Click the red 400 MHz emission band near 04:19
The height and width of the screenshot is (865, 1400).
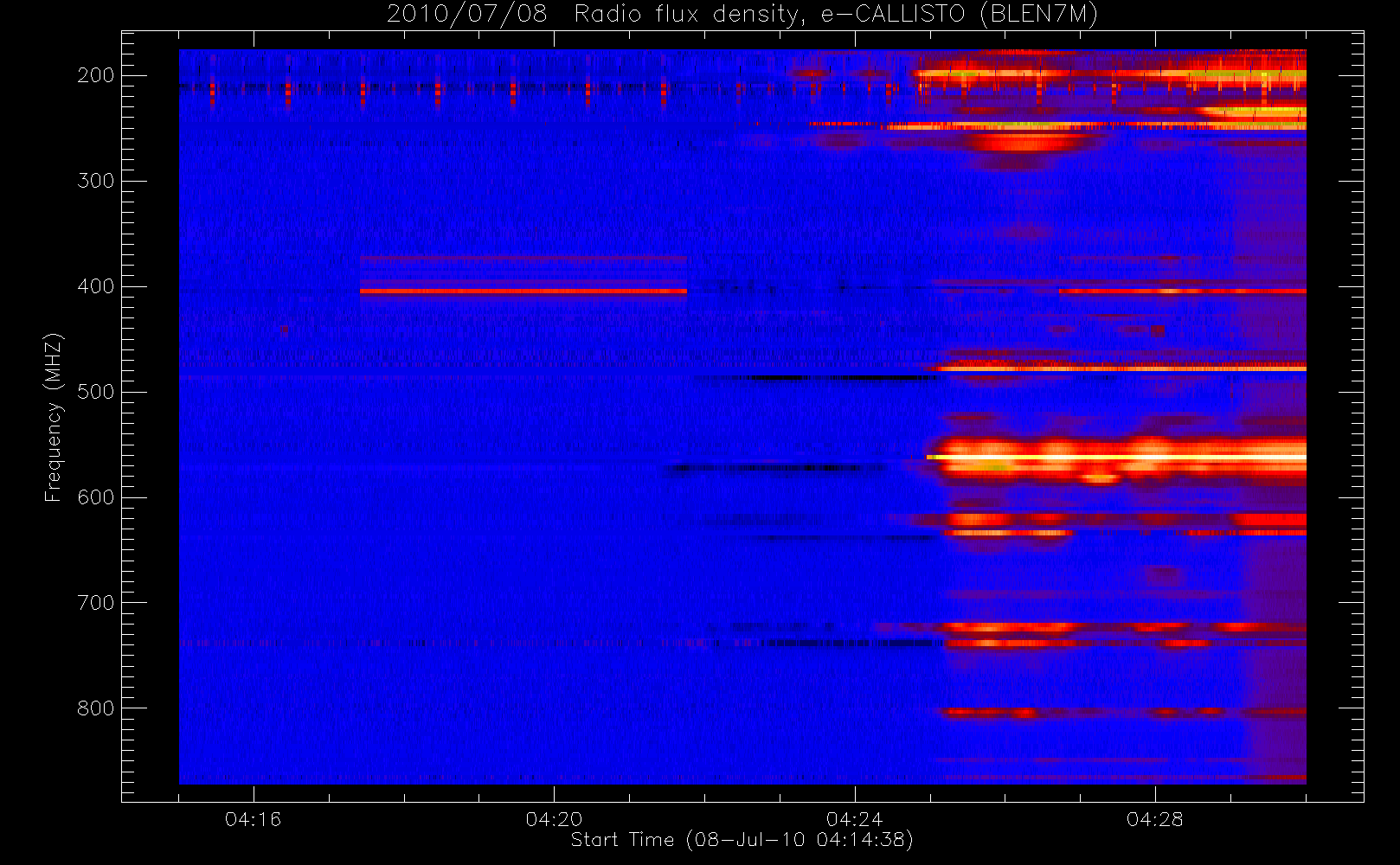tap(523, 292)
